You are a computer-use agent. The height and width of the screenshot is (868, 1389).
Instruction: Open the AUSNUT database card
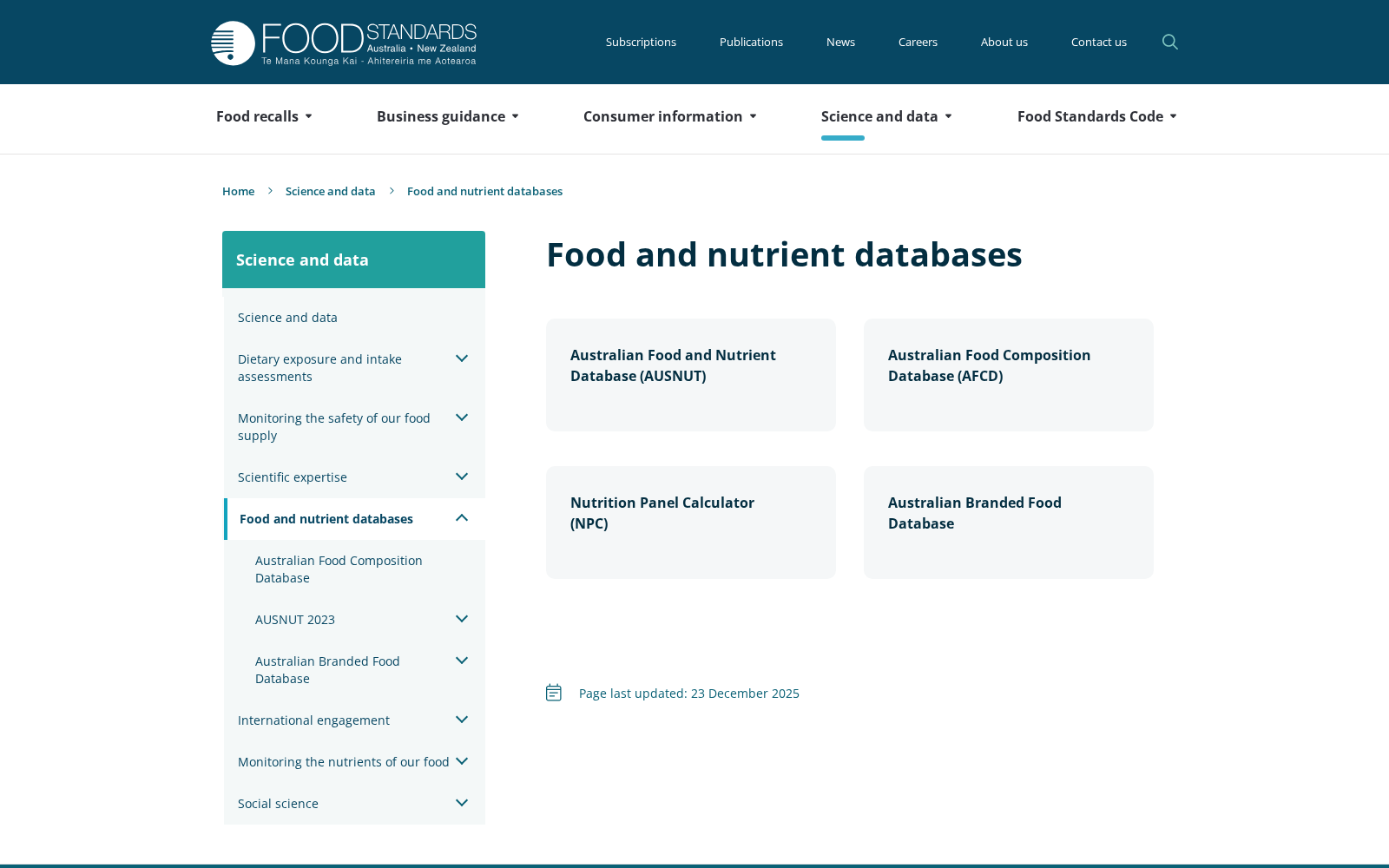coord(691,375)
